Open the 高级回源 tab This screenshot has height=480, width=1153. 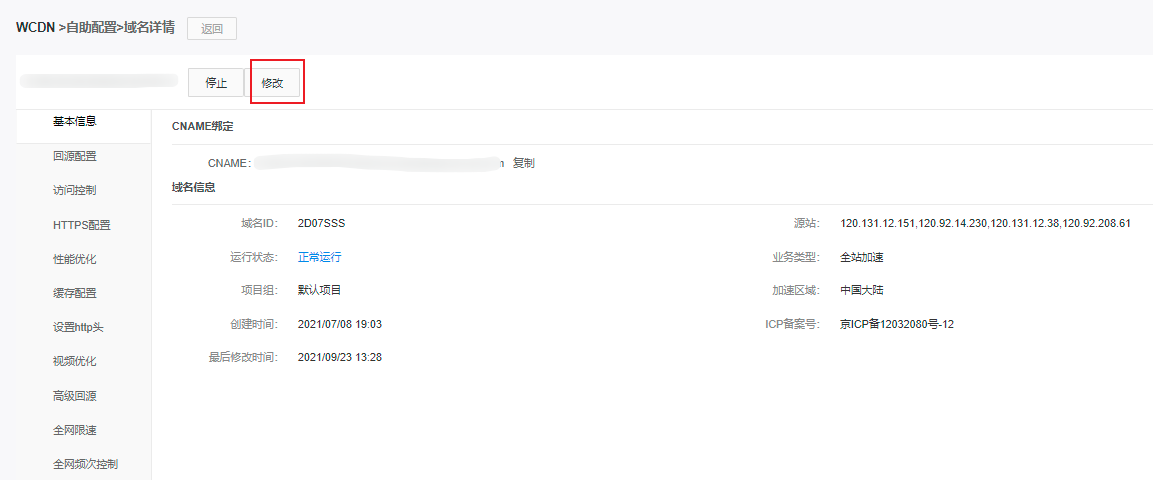(75, 396)
